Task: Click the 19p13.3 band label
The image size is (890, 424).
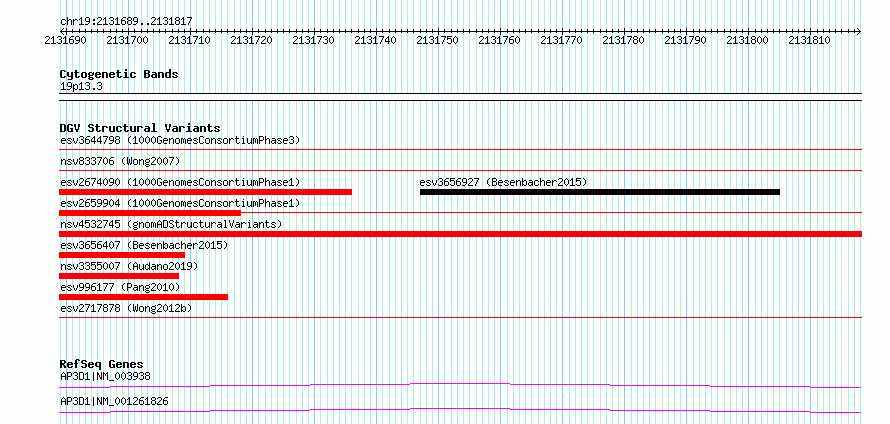Action: coord(81,87)
